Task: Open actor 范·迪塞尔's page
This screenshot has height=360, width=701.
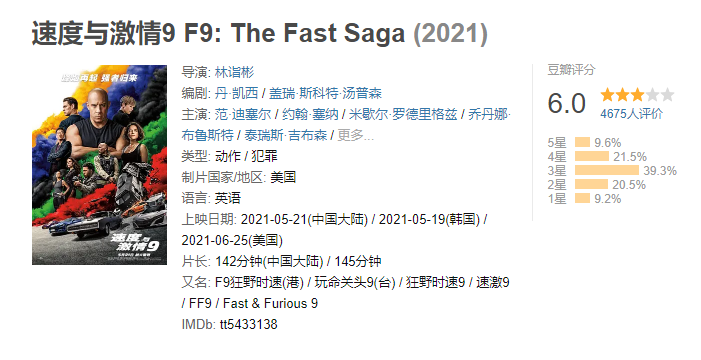Action: (x=243, y=114)
